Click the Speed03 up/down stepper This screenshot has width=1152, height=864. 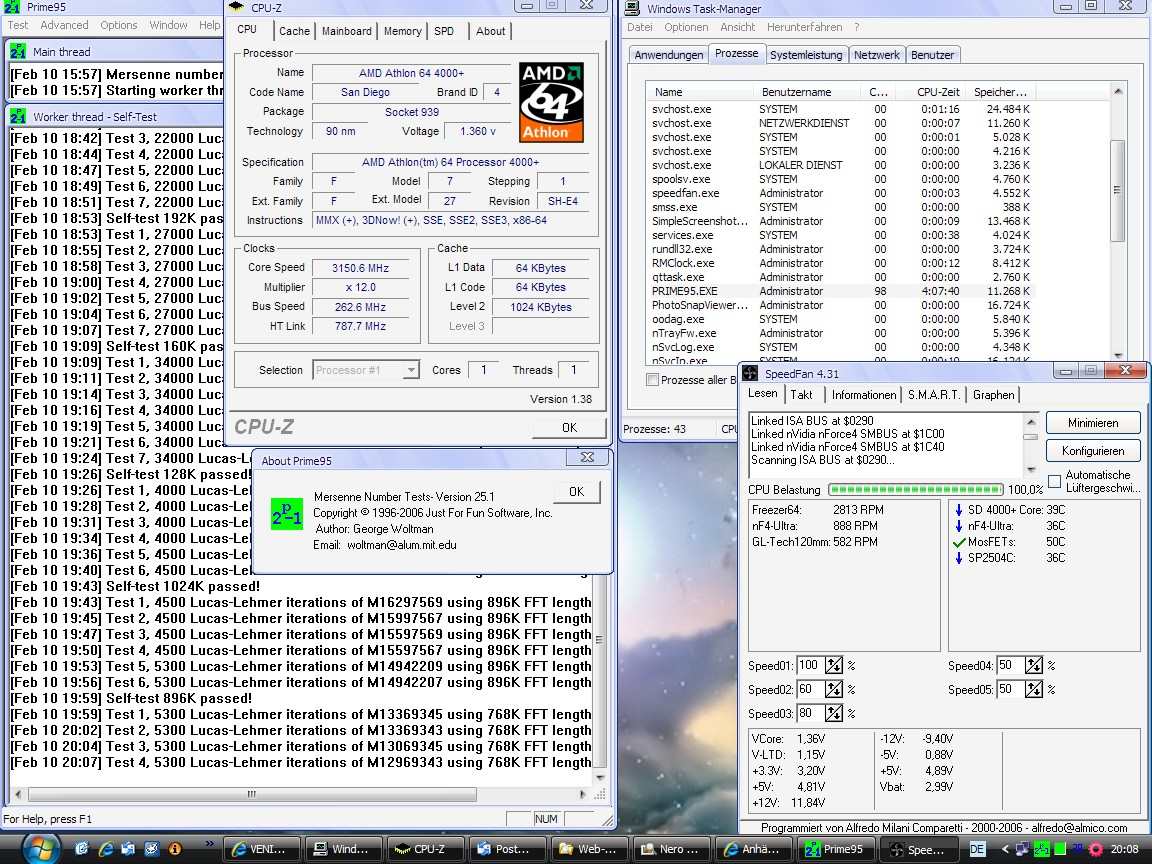click(834, 713)
